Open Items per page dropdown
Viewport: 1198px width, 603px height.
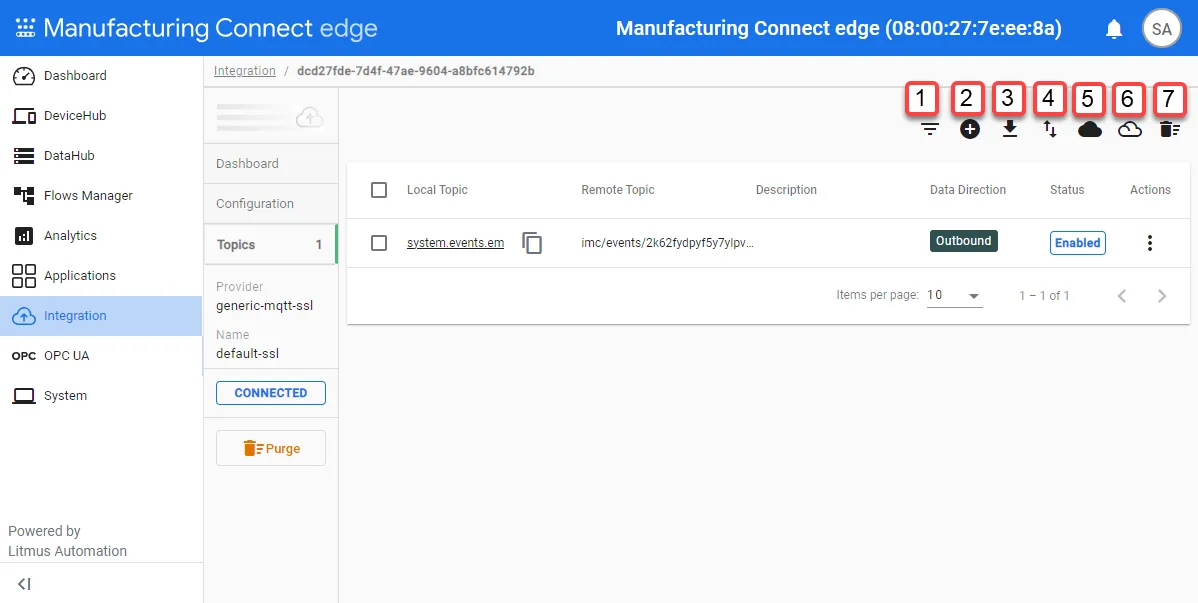(954, 295)
